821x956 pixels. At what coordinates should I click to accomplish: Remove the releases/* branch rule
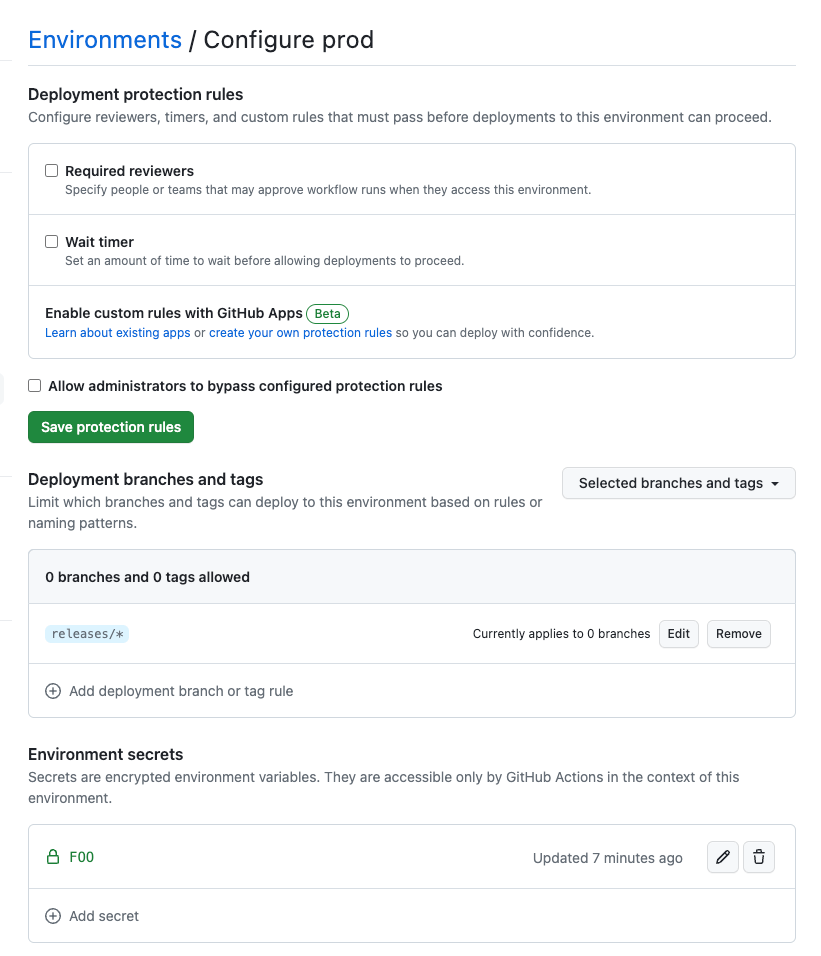point(739,633)
